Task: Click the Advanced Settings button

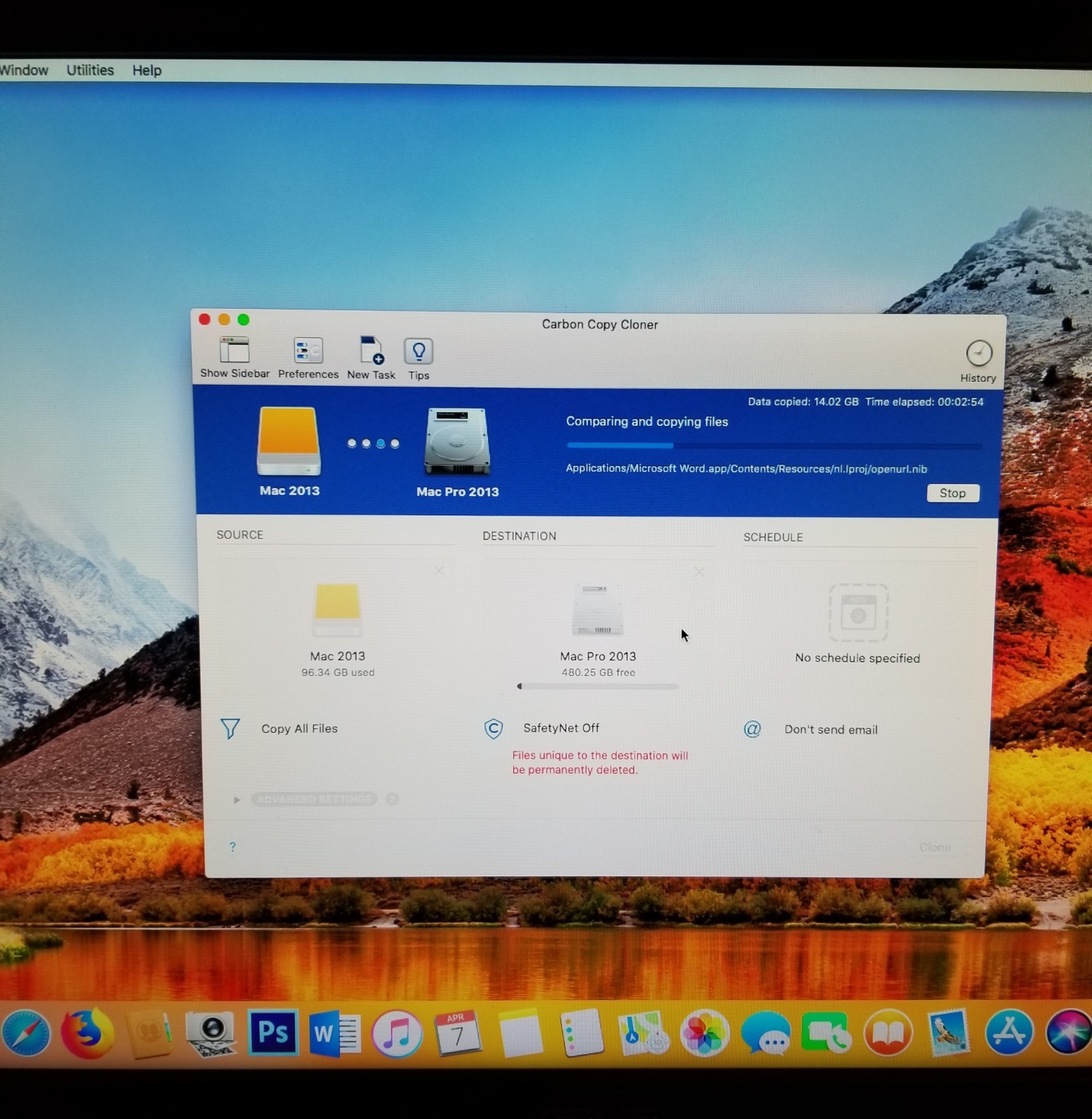Action: 314,799
